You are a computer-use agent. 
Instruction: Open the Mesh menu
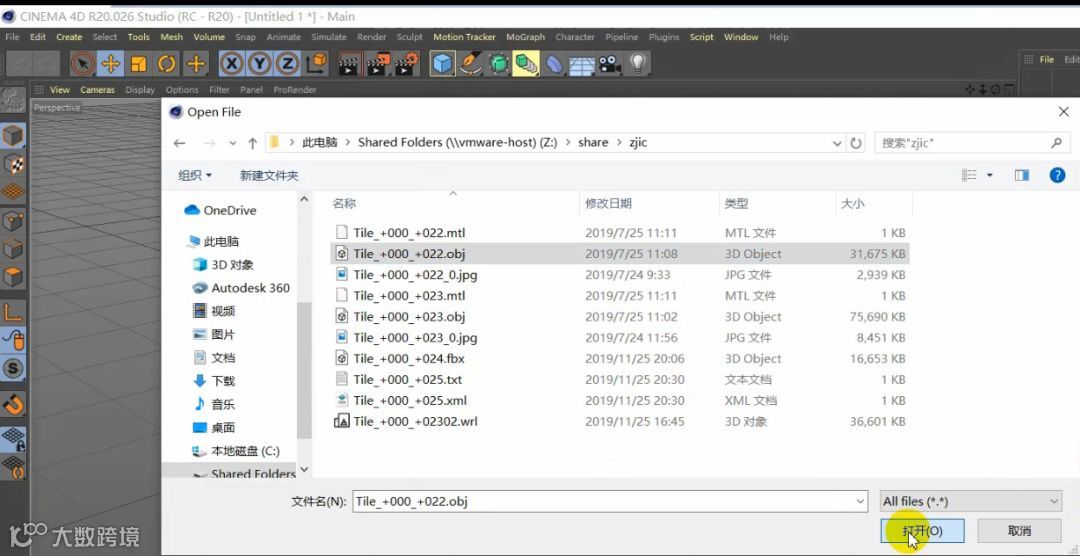point(172,37)
